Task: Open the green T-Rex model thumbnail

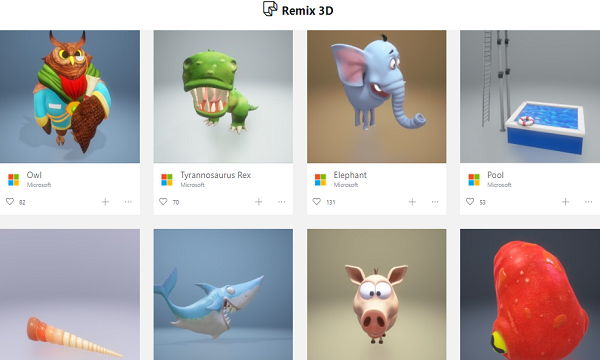Action: [223, 96]
